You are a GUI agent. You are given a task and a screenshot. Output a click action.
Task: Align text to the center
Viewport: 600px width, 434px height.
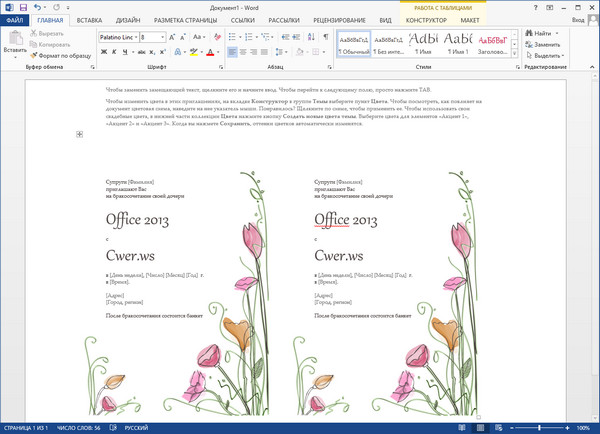click(x=245, y=52)
